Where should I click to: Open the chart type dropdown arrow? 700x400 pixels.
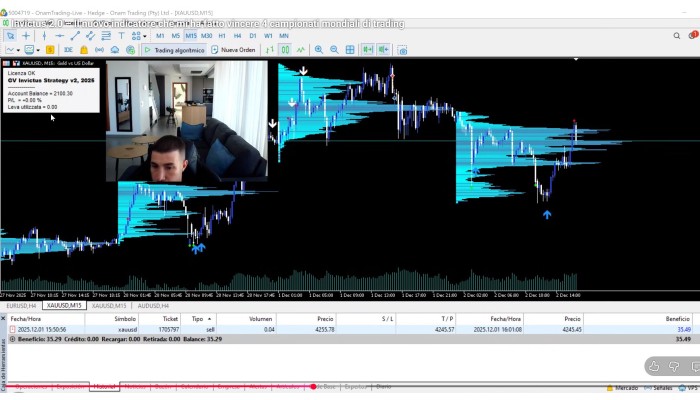pos(18,49)
